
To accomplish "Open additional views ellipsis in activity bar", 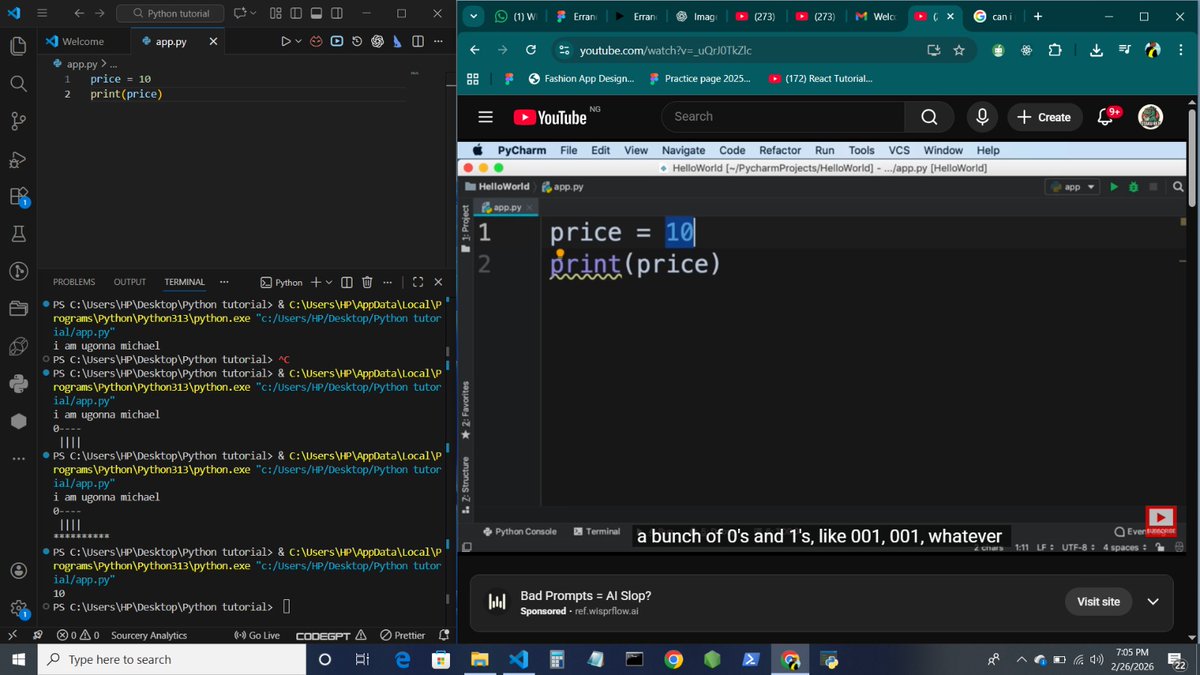I will 18,459.
